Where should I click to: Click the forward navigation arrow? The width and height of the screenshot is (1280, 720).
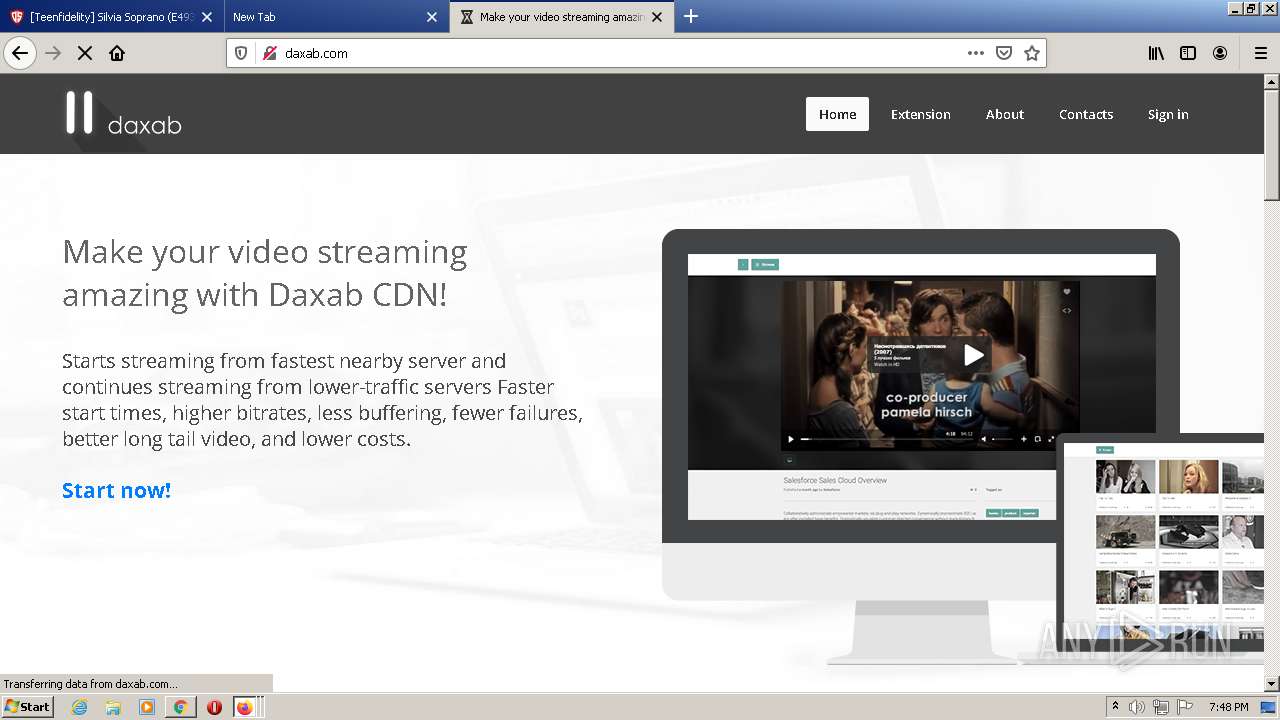pyautogui.click(x=53, y=53)
